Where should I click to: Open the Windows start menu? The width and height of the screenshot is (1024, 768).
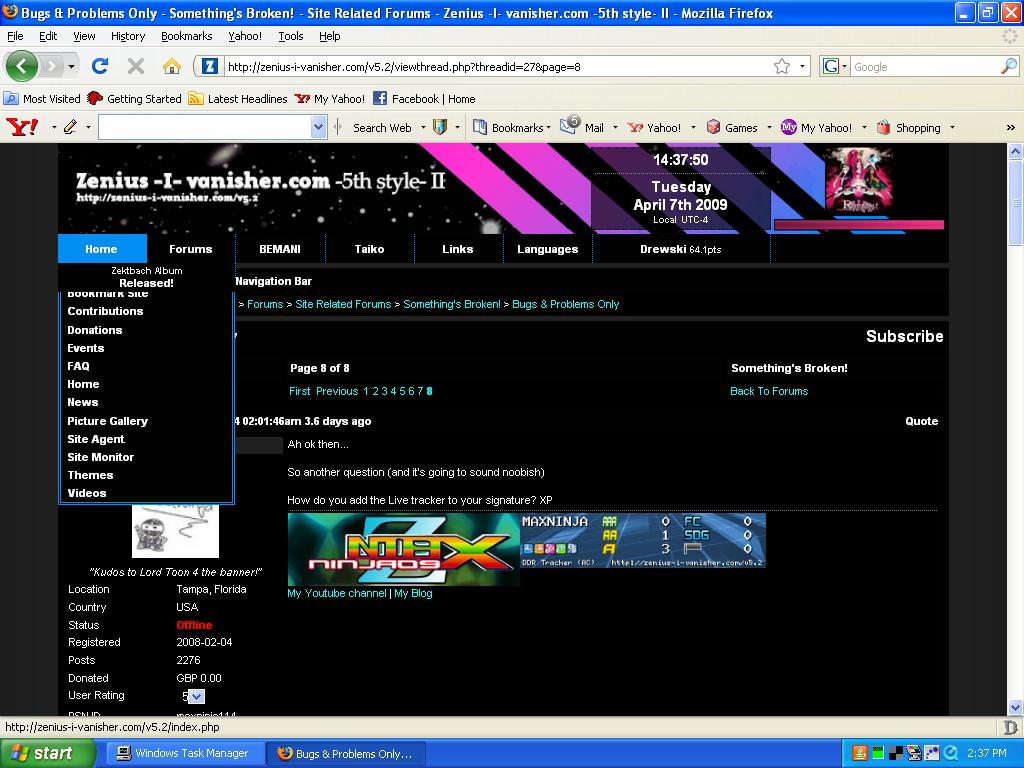(47, 753)
